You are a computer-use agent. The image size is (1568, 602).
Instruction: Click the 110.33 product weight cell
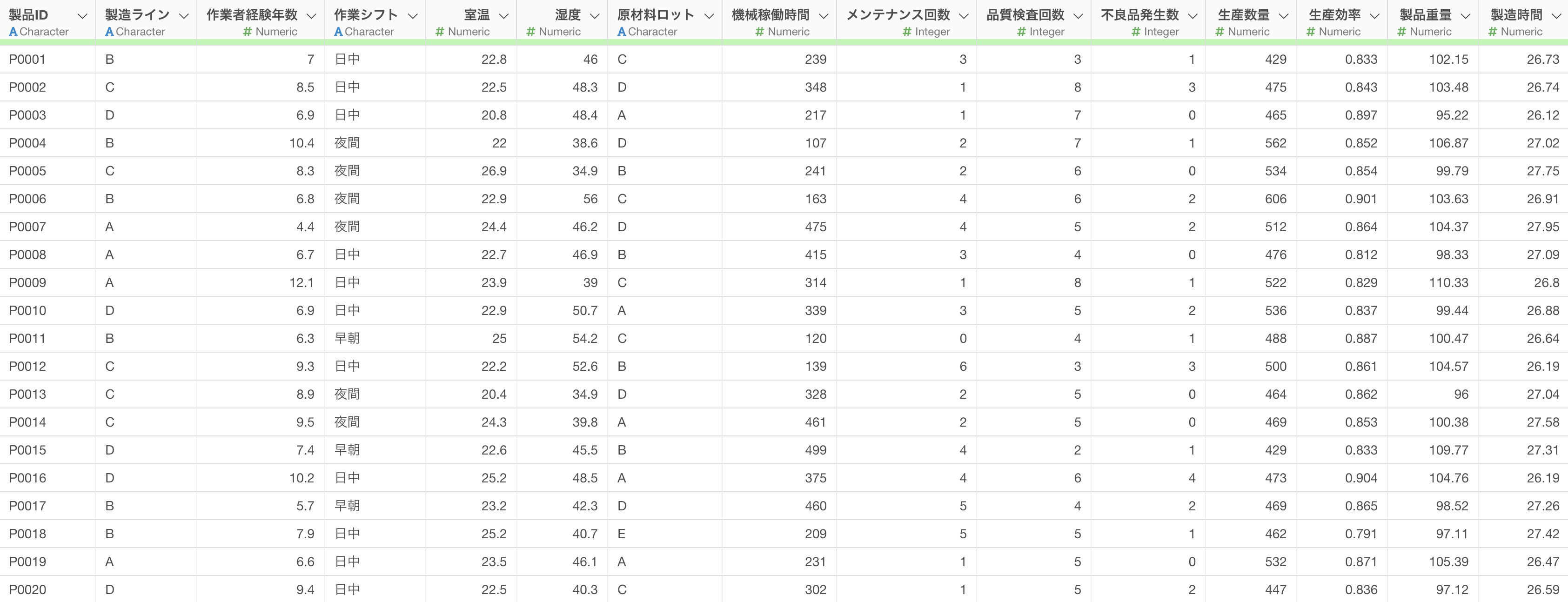point(1433,282)
